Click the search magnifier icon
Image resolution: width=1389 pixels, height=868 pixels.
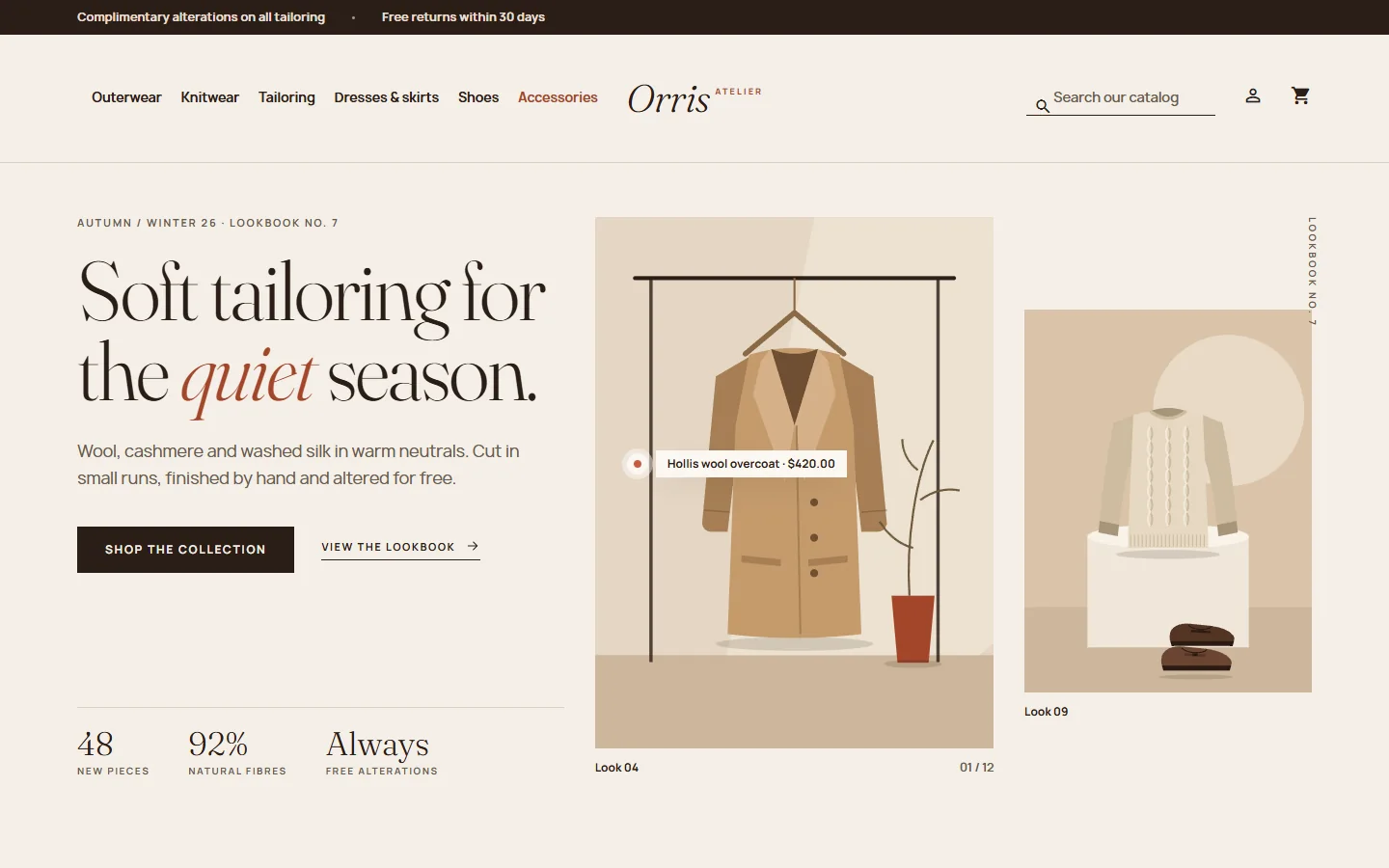click(x=1042, y=106)
